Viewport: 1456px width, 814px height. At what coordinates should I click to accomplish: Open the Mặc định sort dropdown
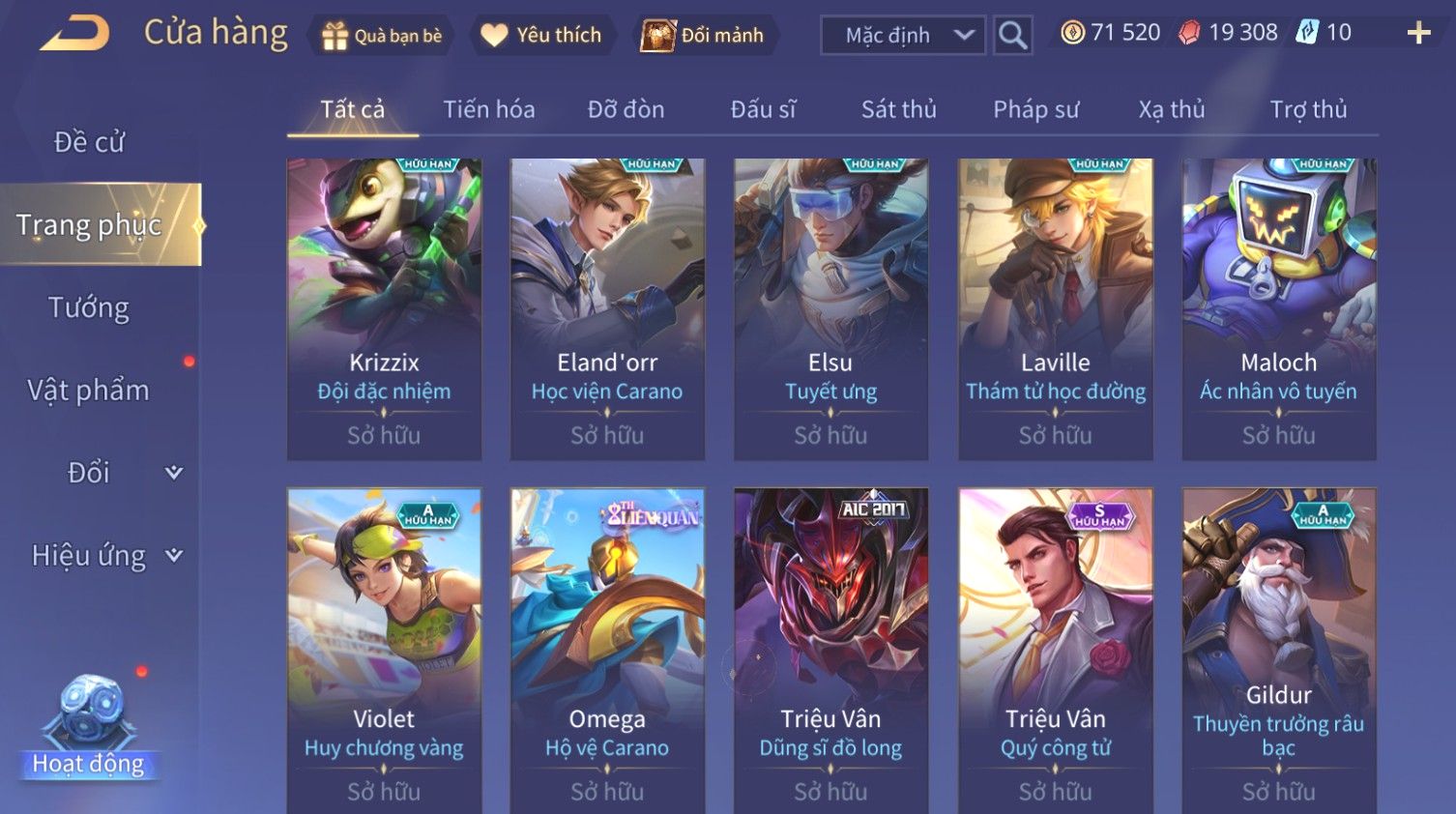(903, 36)
